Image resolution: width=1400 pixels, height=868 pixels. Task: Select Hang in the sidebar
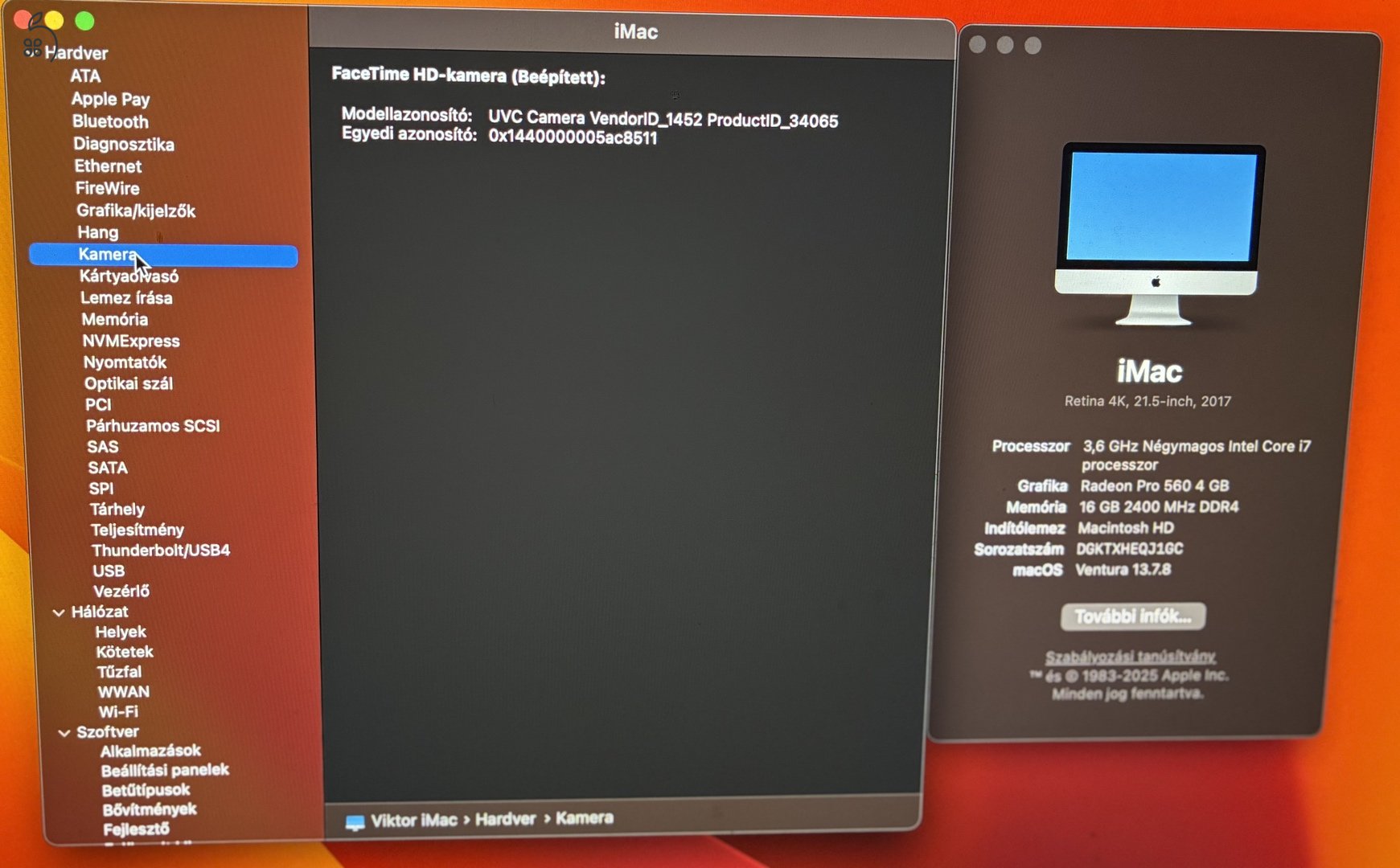[x=97, y=232]
